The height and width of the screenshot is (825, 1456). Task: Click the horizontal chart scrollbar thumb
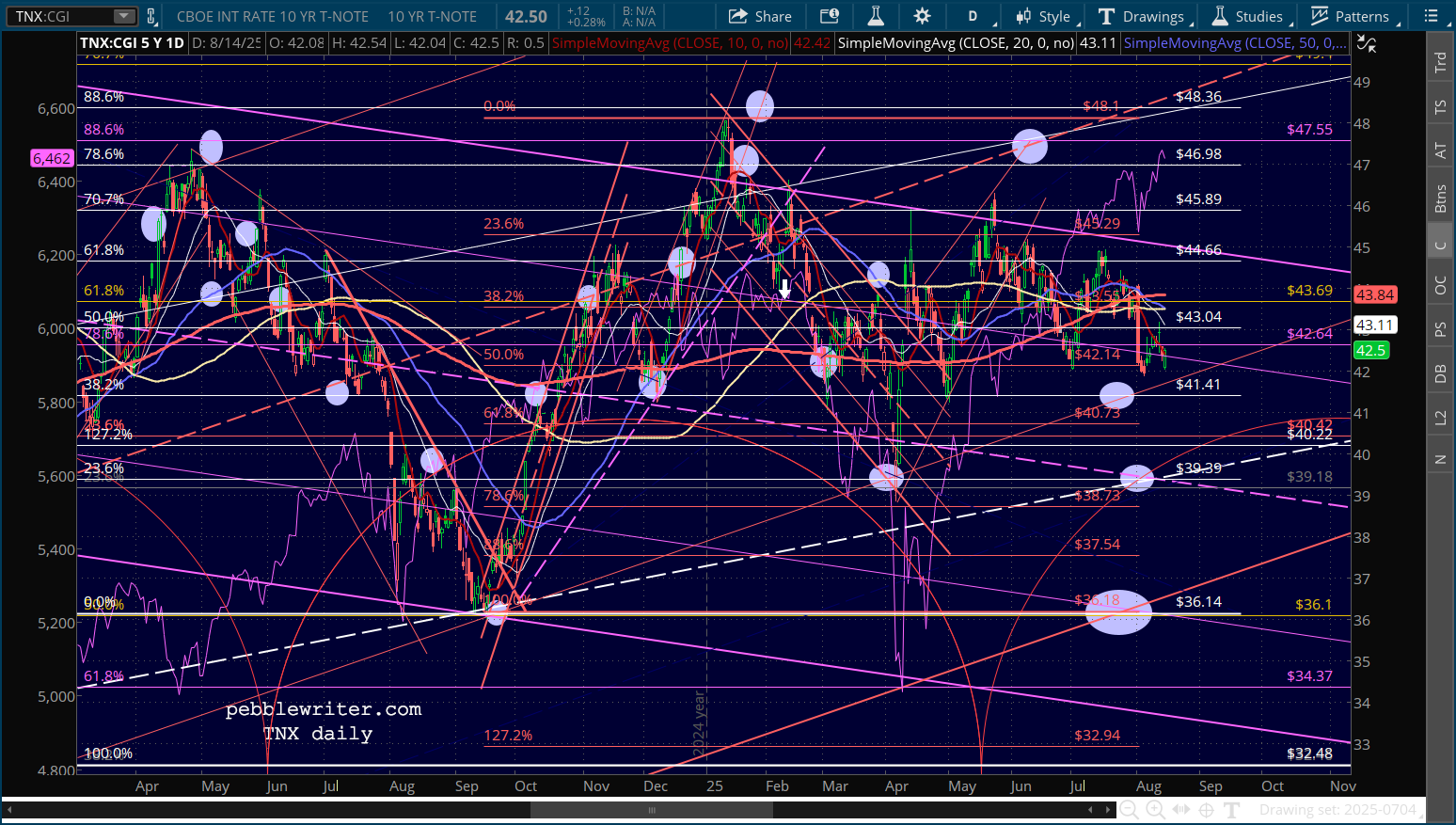(651, 810)
